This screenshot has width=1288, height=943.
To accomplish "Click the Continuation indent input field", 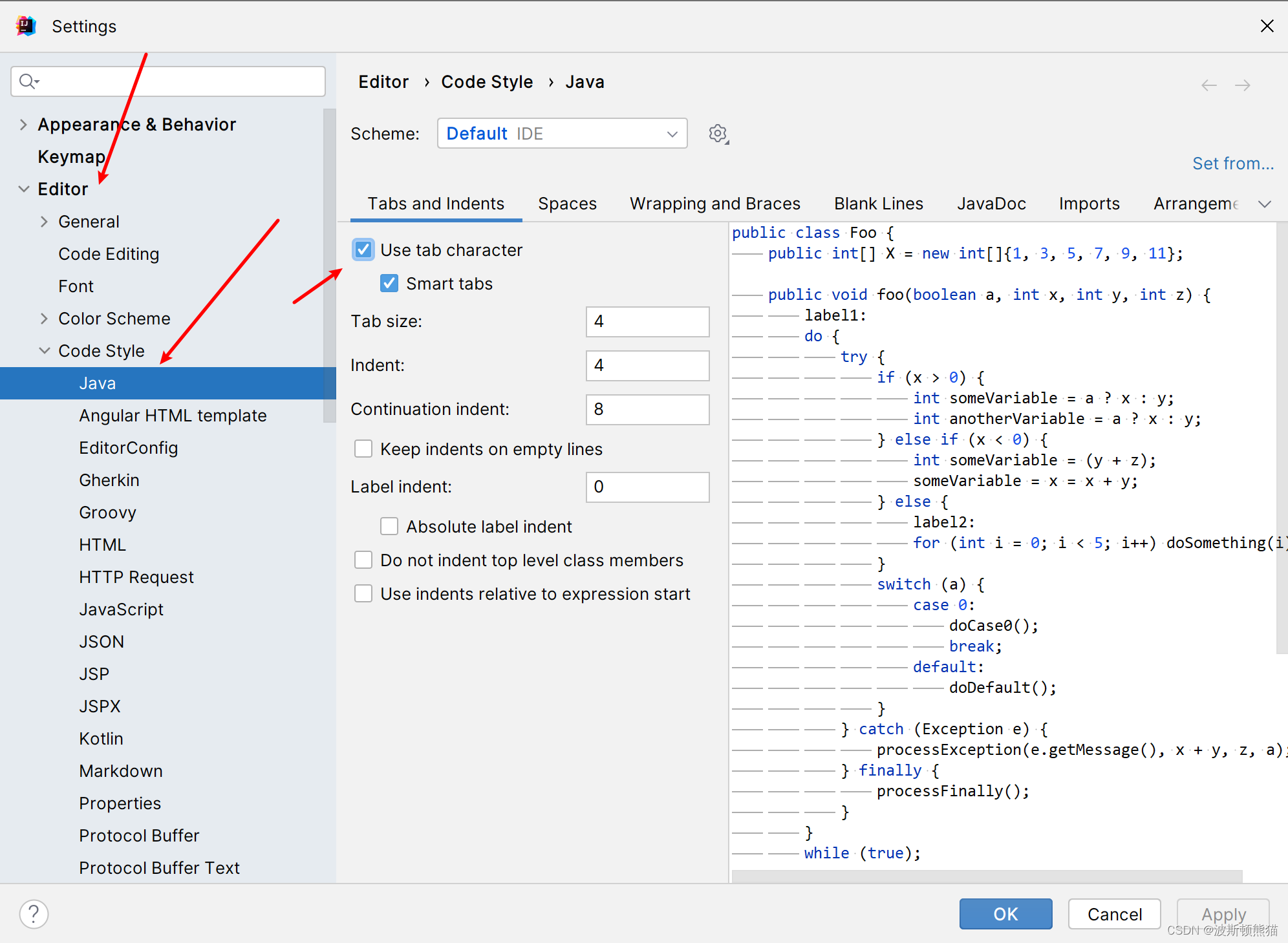I will [647, 410].
